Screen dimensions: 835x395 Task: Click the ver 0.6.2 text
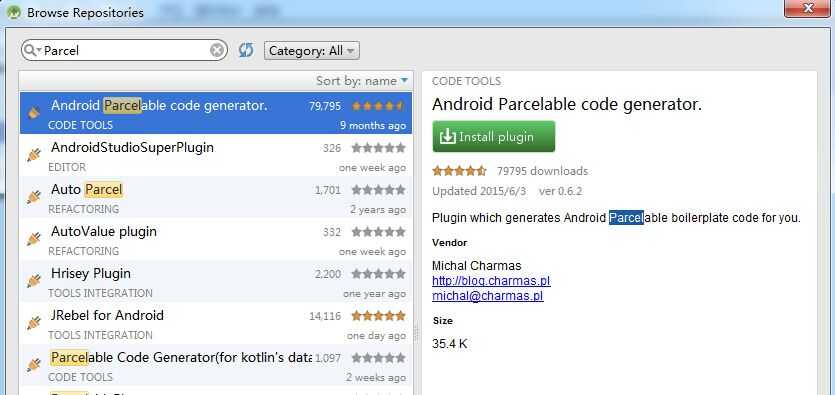coord(561,191)
